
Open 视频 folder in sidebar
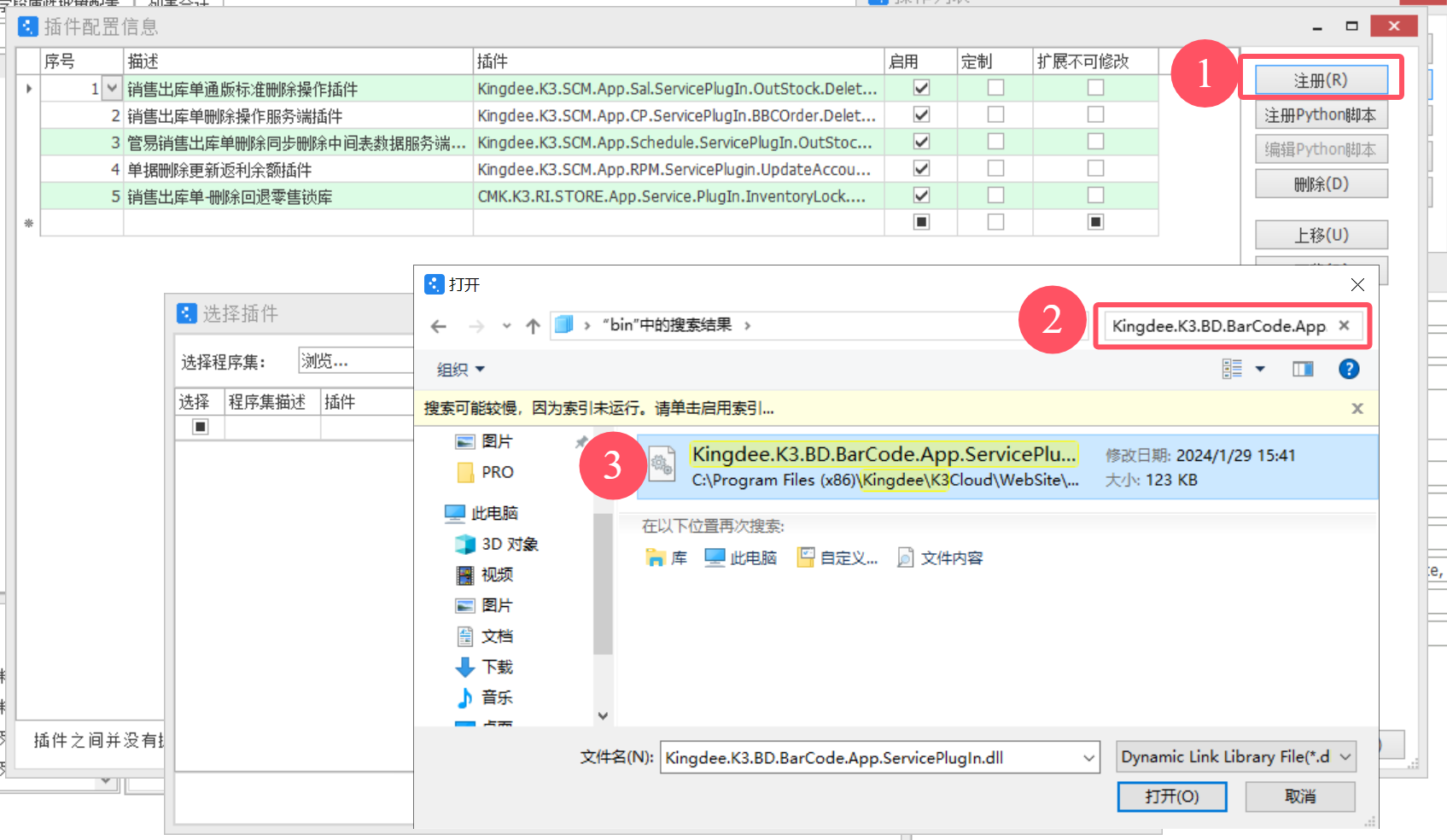484,575
